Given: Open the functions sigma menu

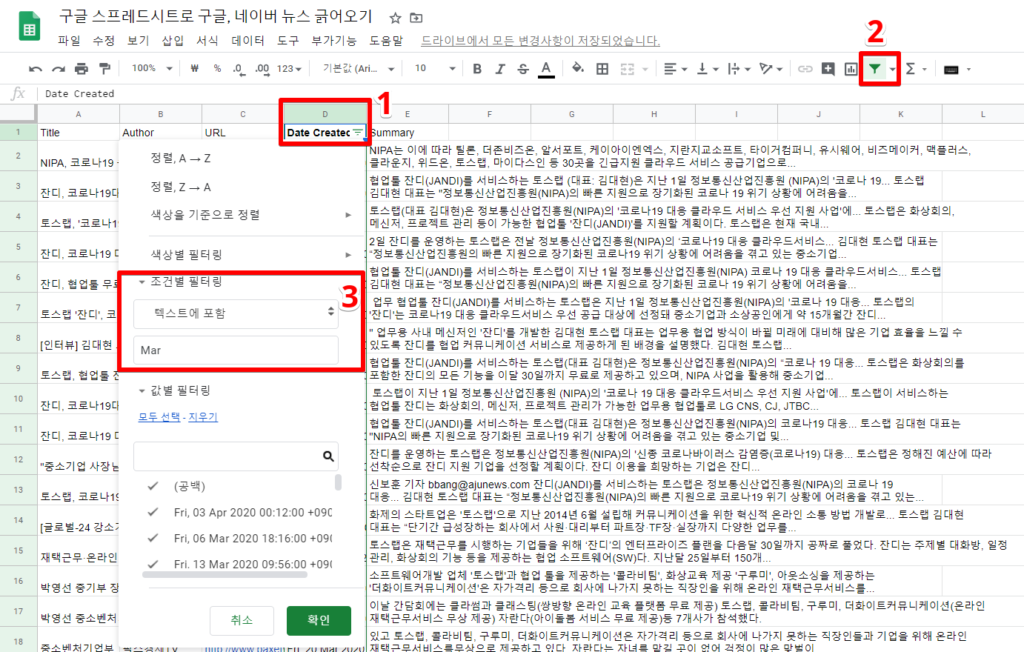Looking at the screenshot, I should coord(910,69).
